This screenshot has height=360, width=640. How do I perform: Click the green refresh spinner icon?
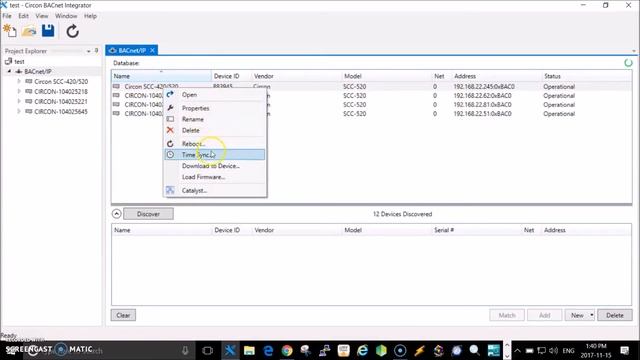628,62
